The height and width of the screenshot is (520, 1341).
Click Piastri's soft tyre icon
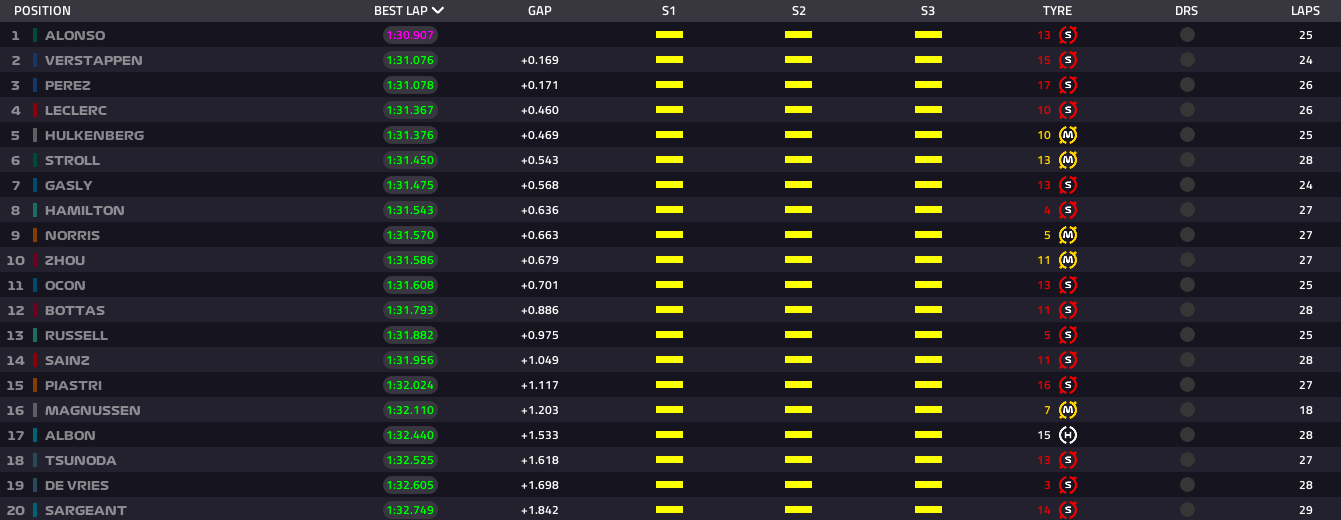coord(1068,385)
